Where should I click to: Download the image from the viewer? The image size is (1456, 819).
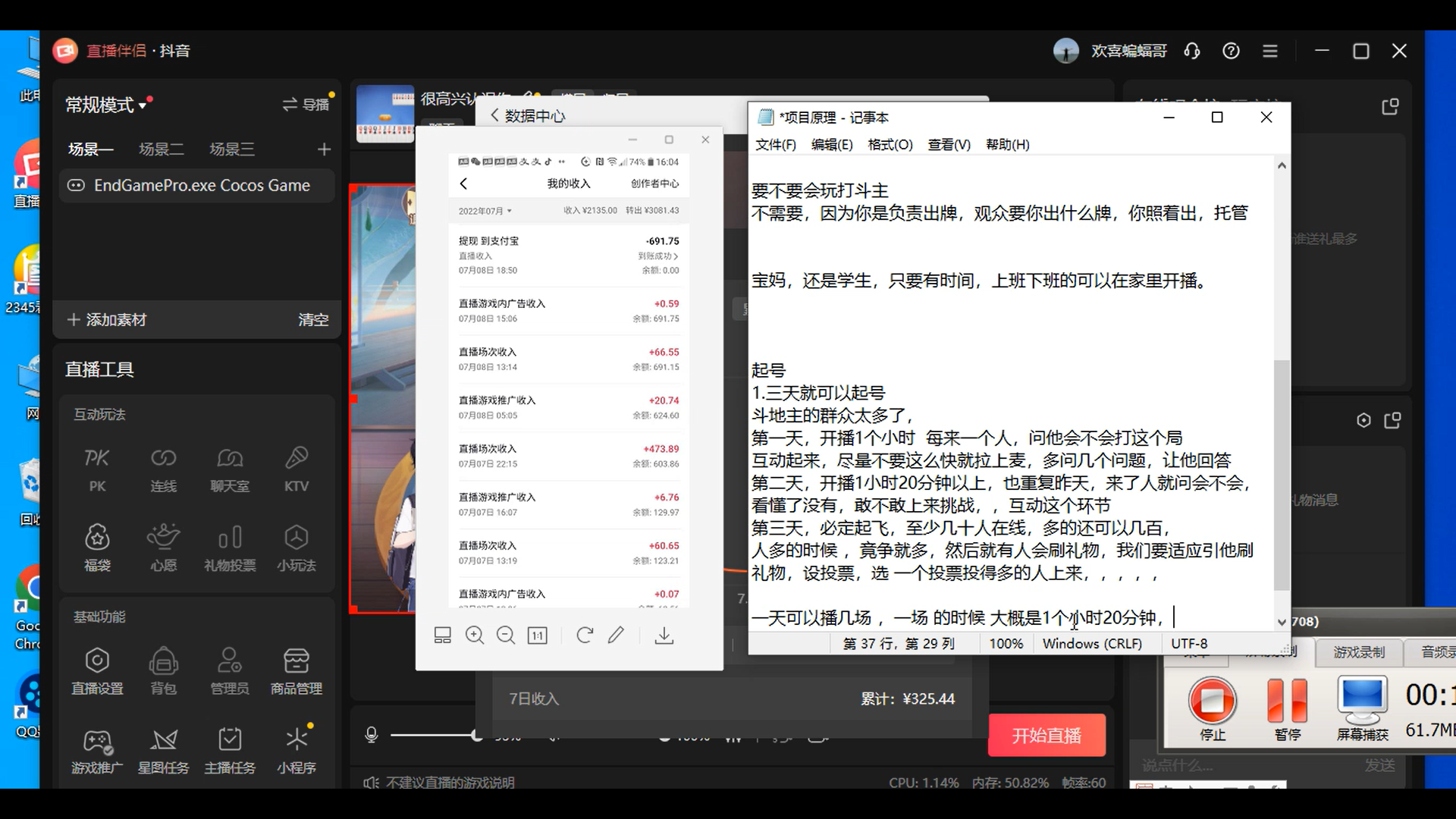664,635
